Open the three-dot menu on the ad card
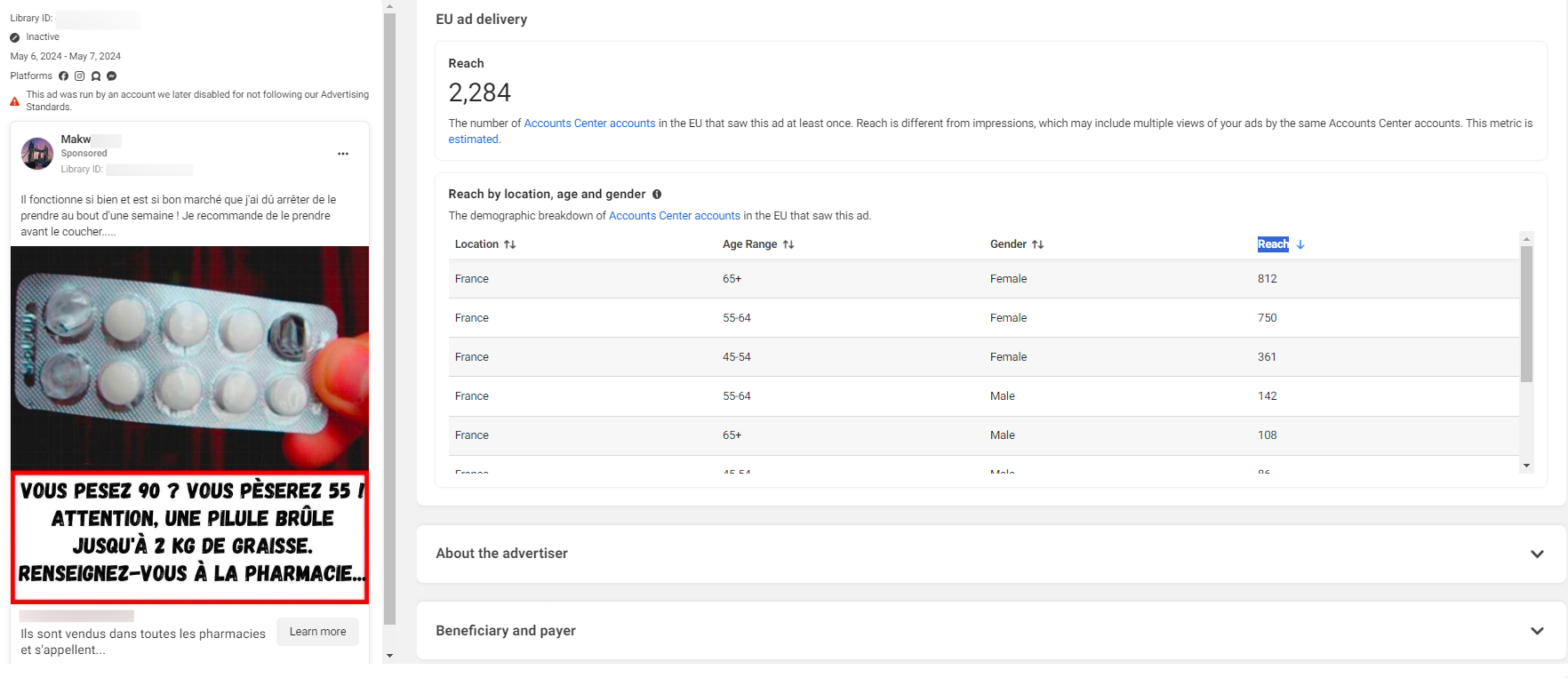The image size is (1568, 678). pos(343,154)
